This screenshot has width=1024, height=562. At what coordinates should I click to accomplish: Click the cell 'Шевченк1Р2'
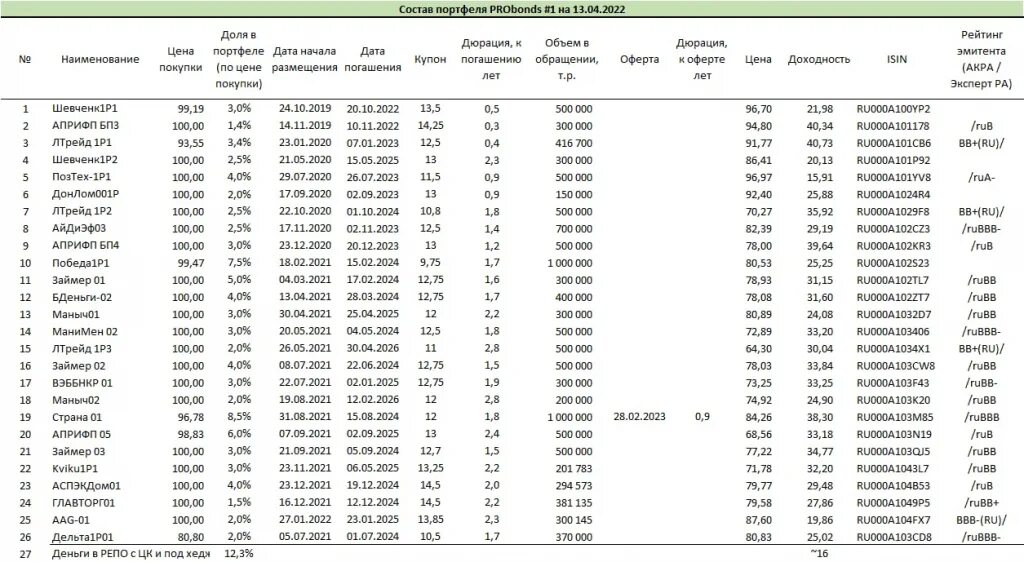point(85,160)
